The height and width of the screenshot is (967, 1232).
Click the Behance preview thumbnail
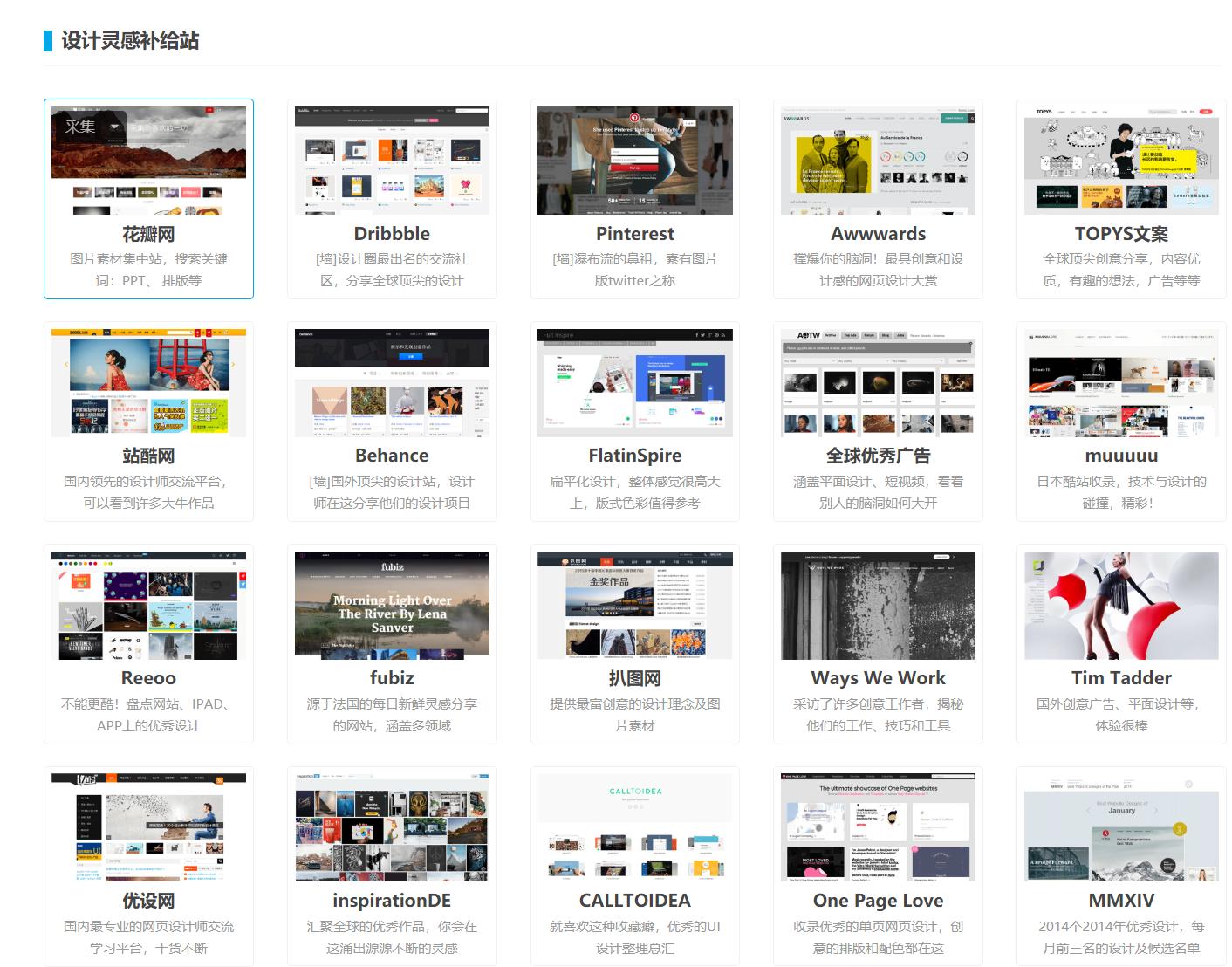392,383
